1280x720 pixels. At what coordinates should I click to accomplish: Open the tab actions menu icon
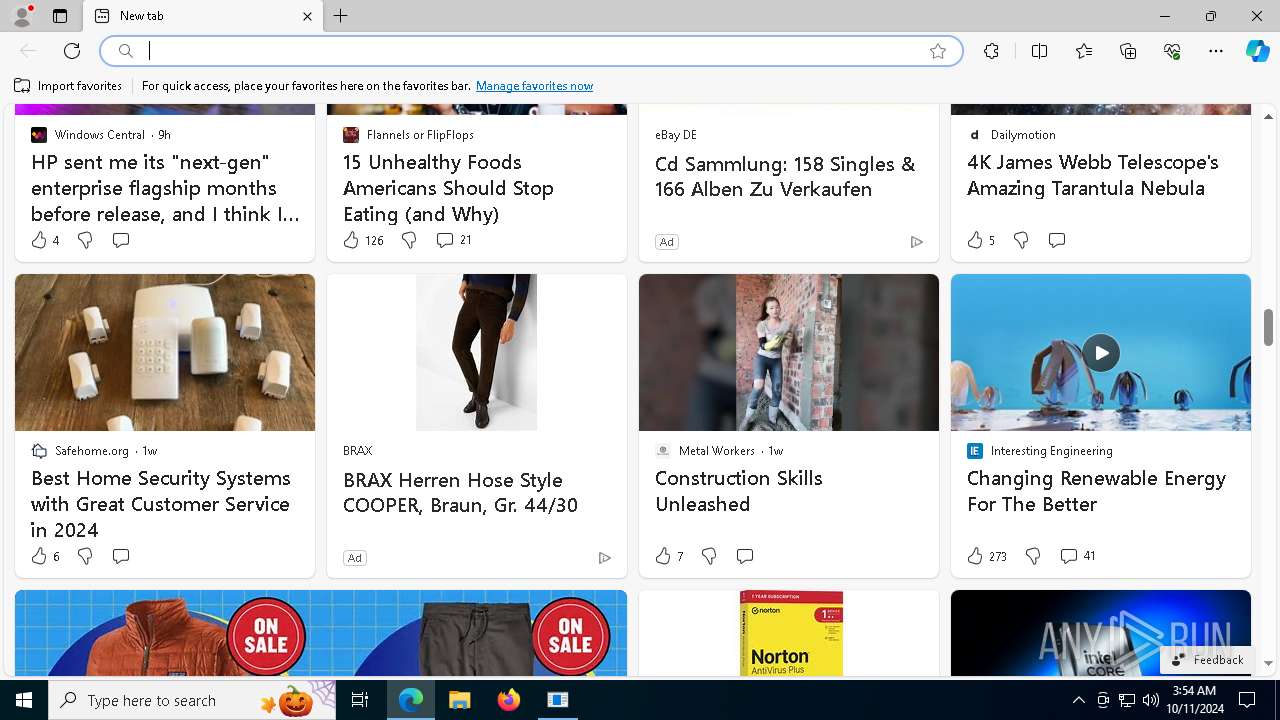tap(60, 16)
